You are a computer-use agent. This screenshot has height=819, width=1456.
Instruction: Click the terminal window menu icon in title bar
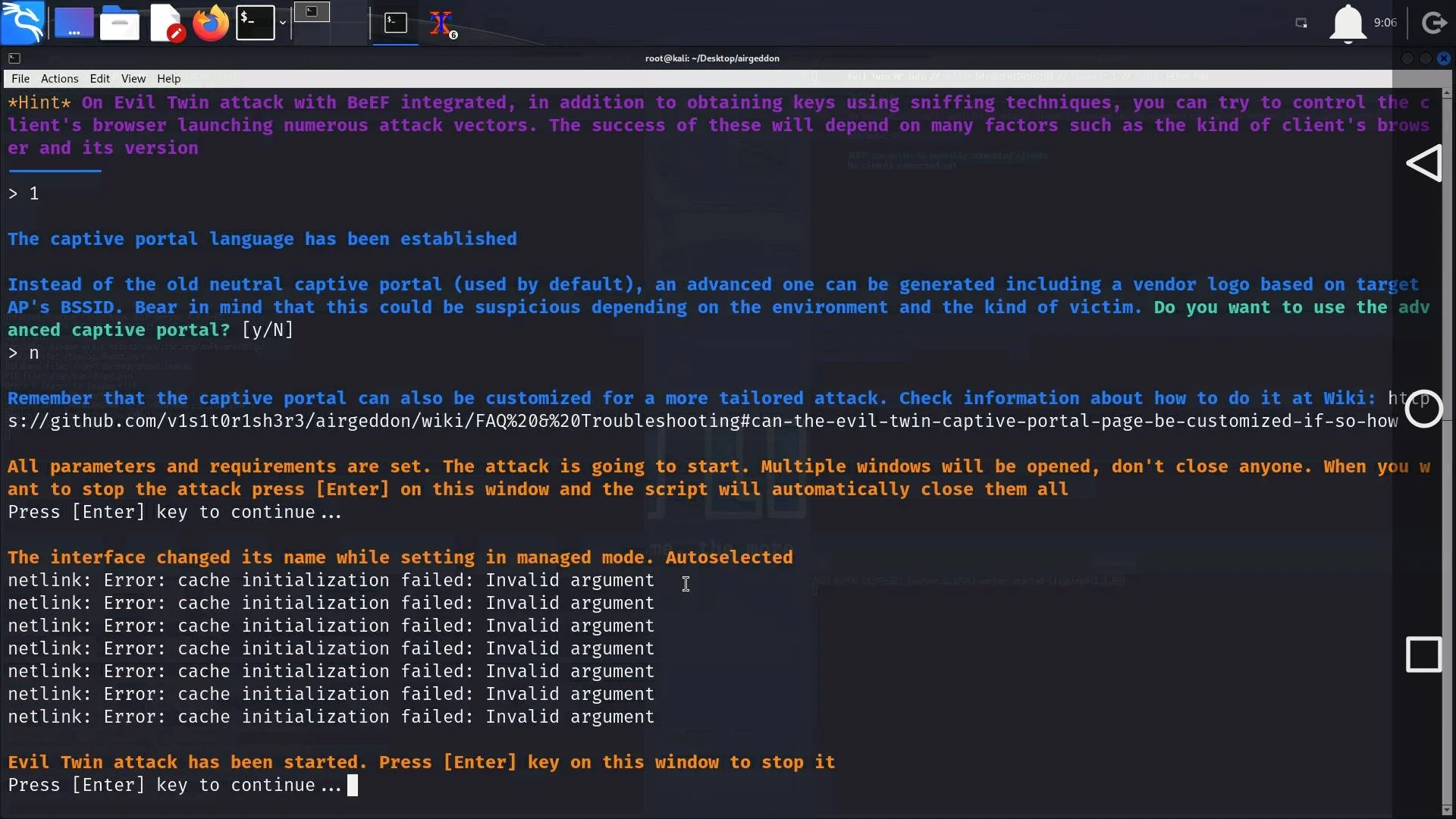pyautogui.click(x=14, y=58)
